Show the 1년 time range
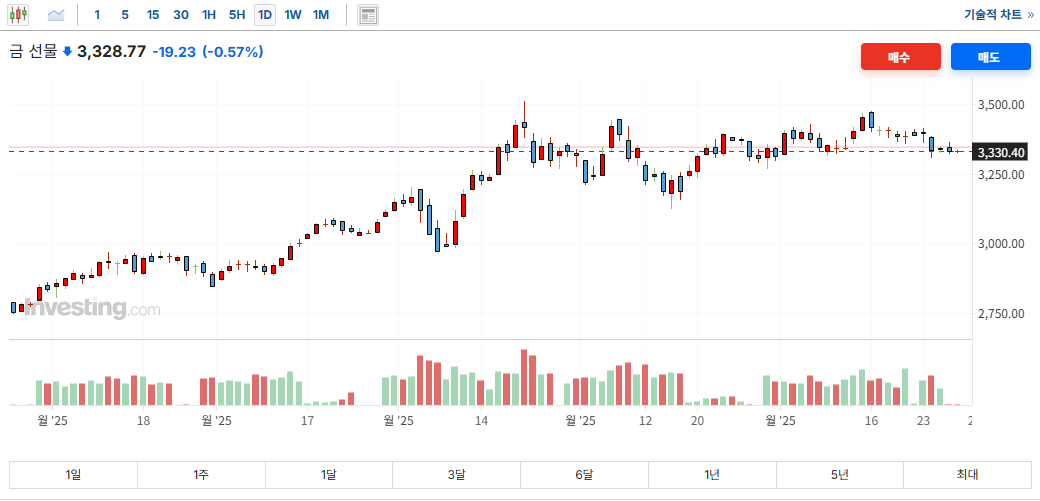Screen dimensions: 1040x501 (712, 474)
